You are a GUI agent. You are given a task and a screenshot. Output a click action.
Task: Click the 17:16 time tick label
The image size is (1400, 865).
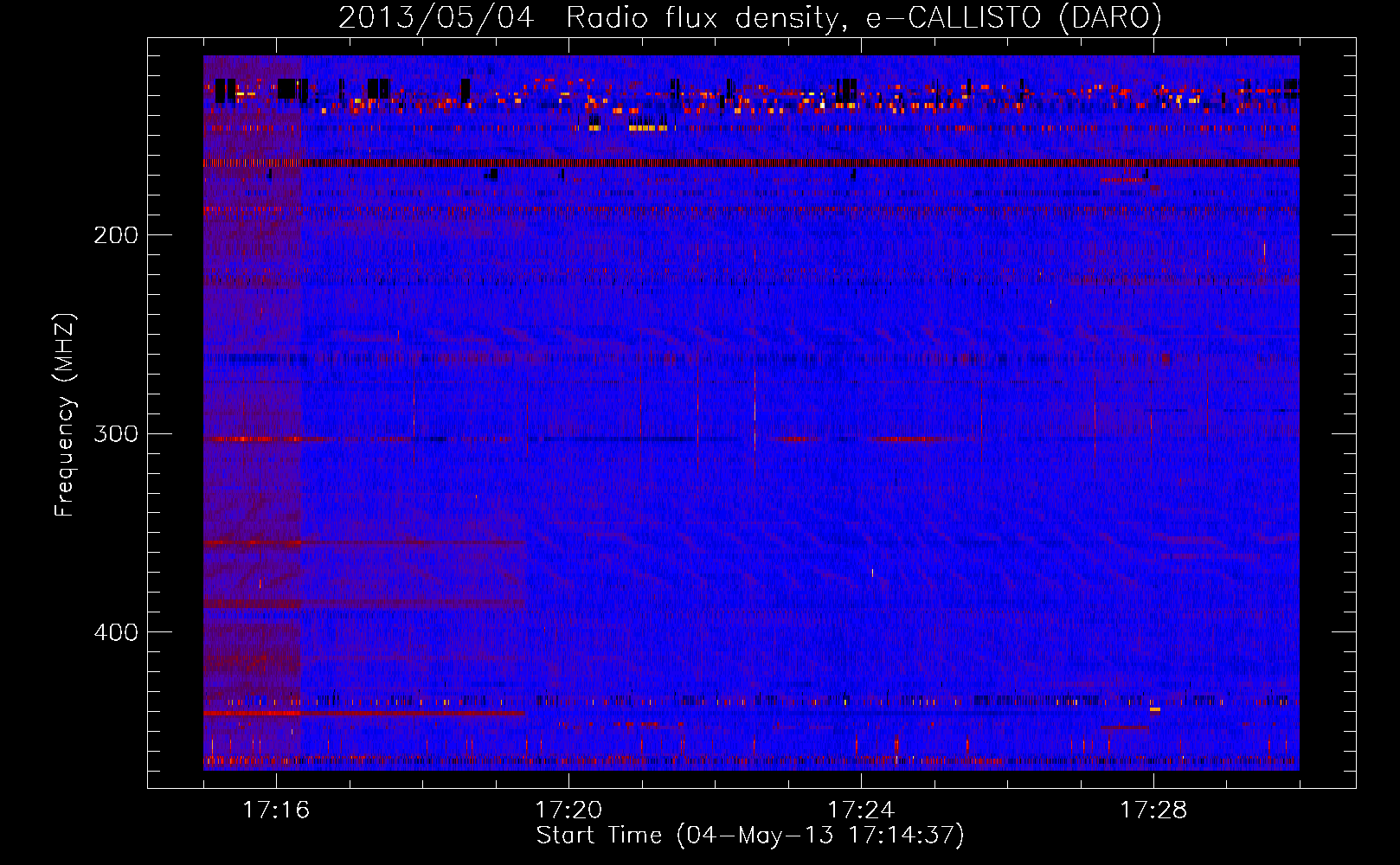tap(276, 811)
